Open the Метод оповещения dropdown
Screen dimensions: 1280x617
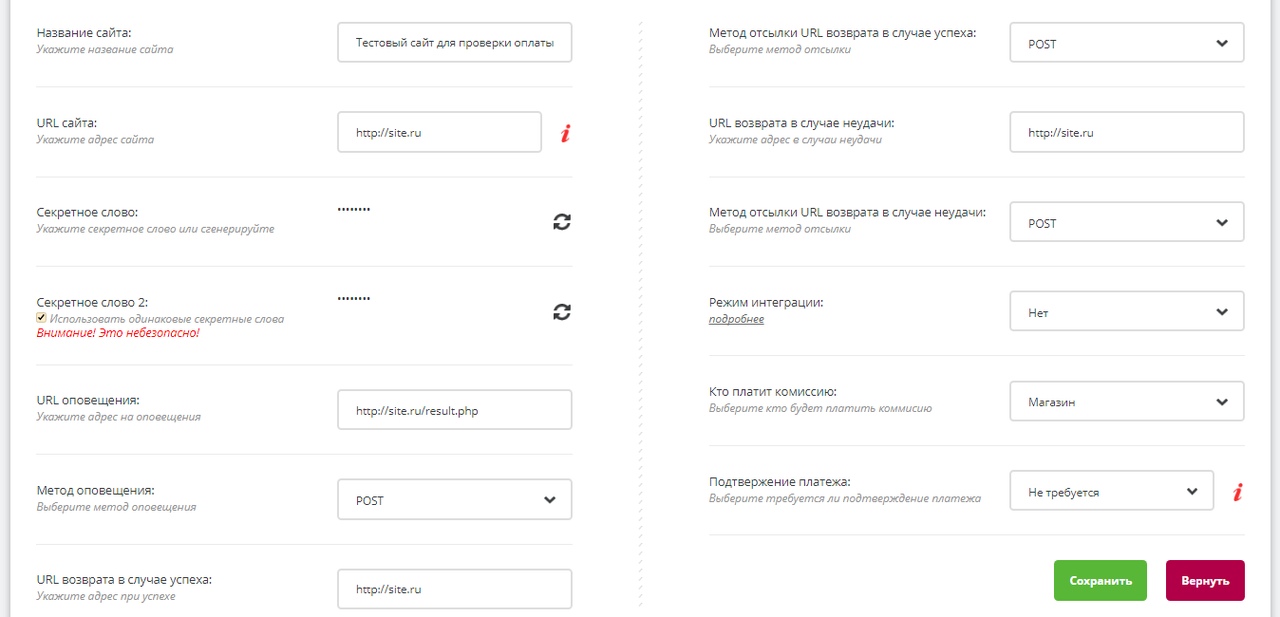455,500
